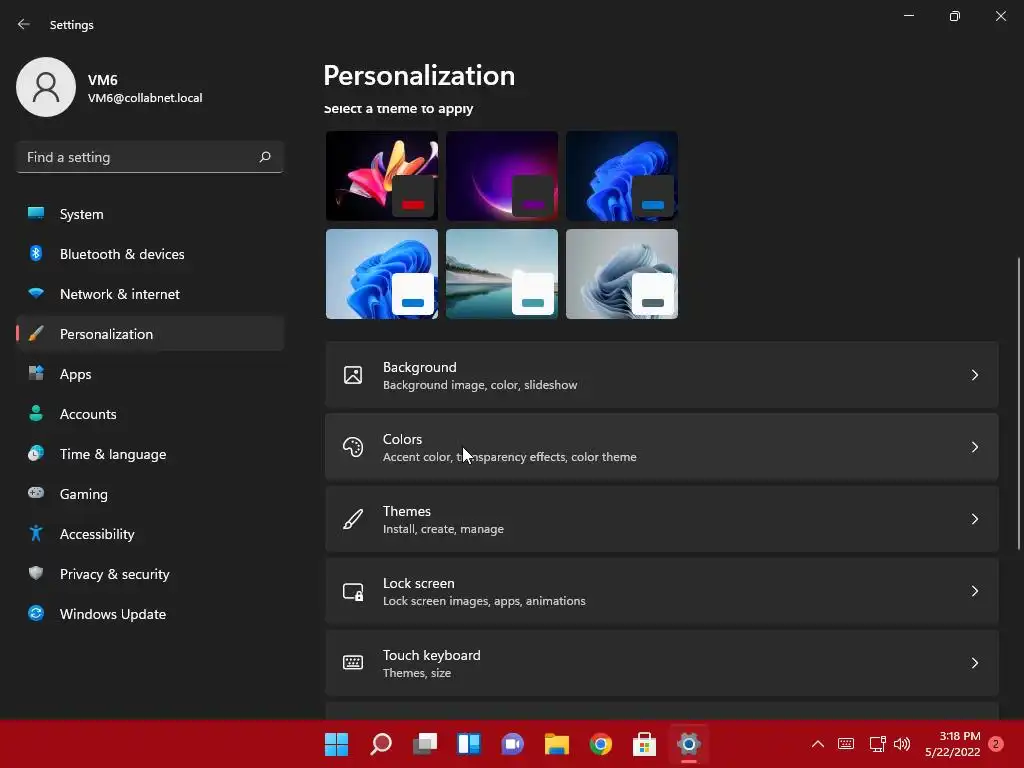Viewport: 1024px width, 768px height.
Task: Apply the purple glow dark theme
Action: [x=502, y=176]
